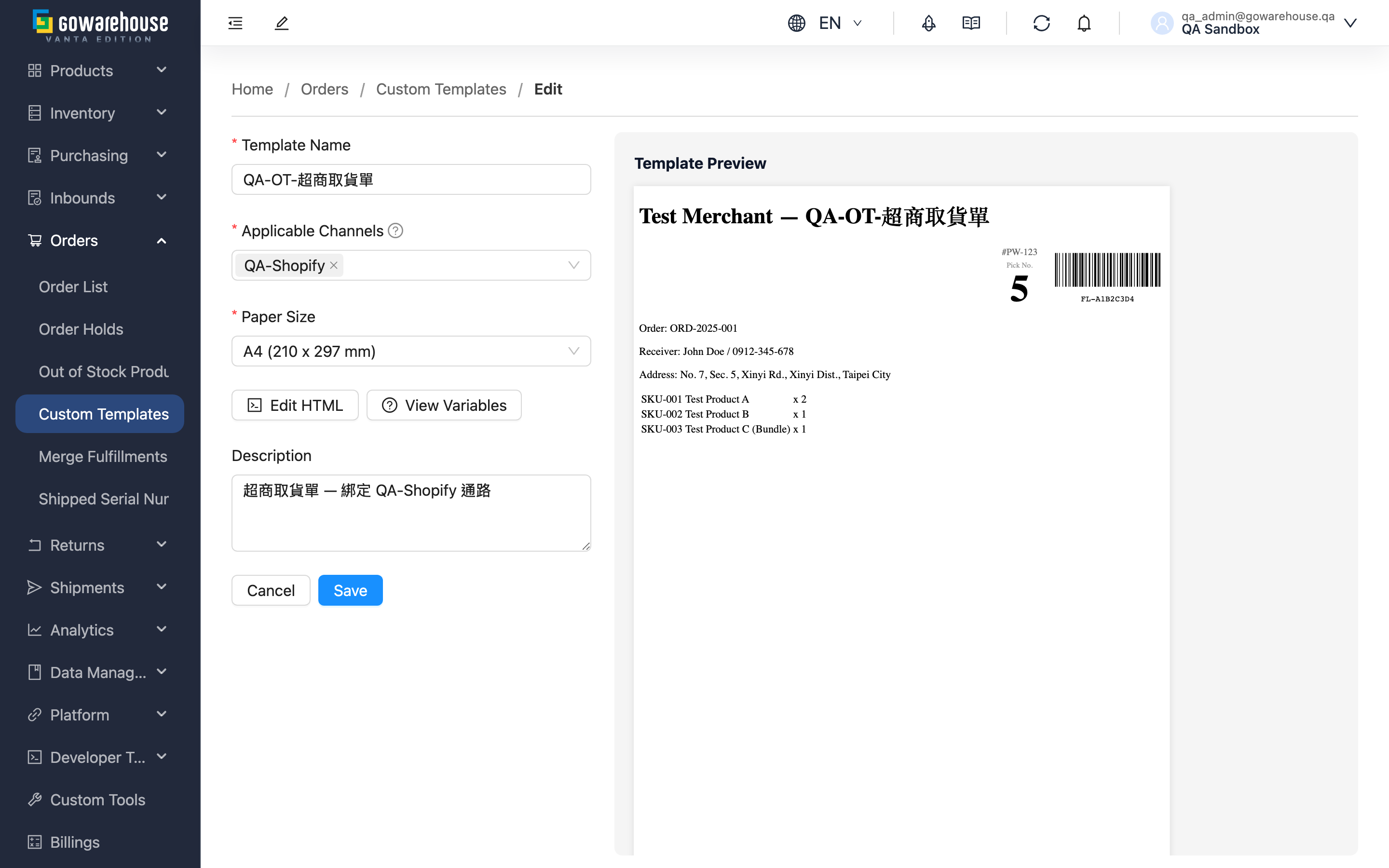The width and height of the screenshot is (1389, 868).
Task: Expand the Data Management menu chevron
Action: (162, 672)
